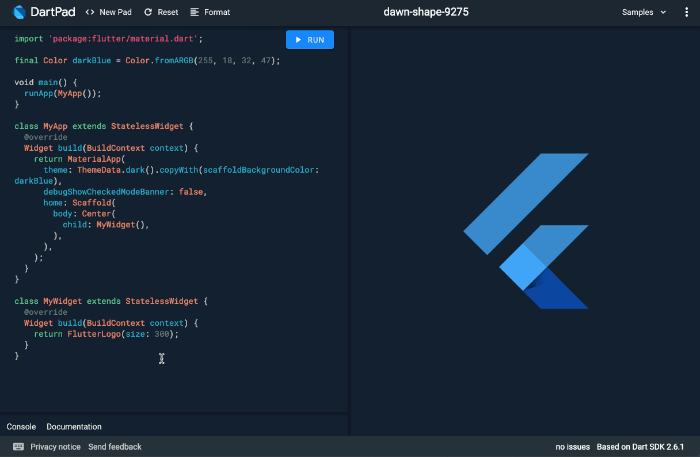The width and height of the screenshot is (700, 457).
Task: Click the keyboard shortcuts icon in footer
Action: (18, 447)
